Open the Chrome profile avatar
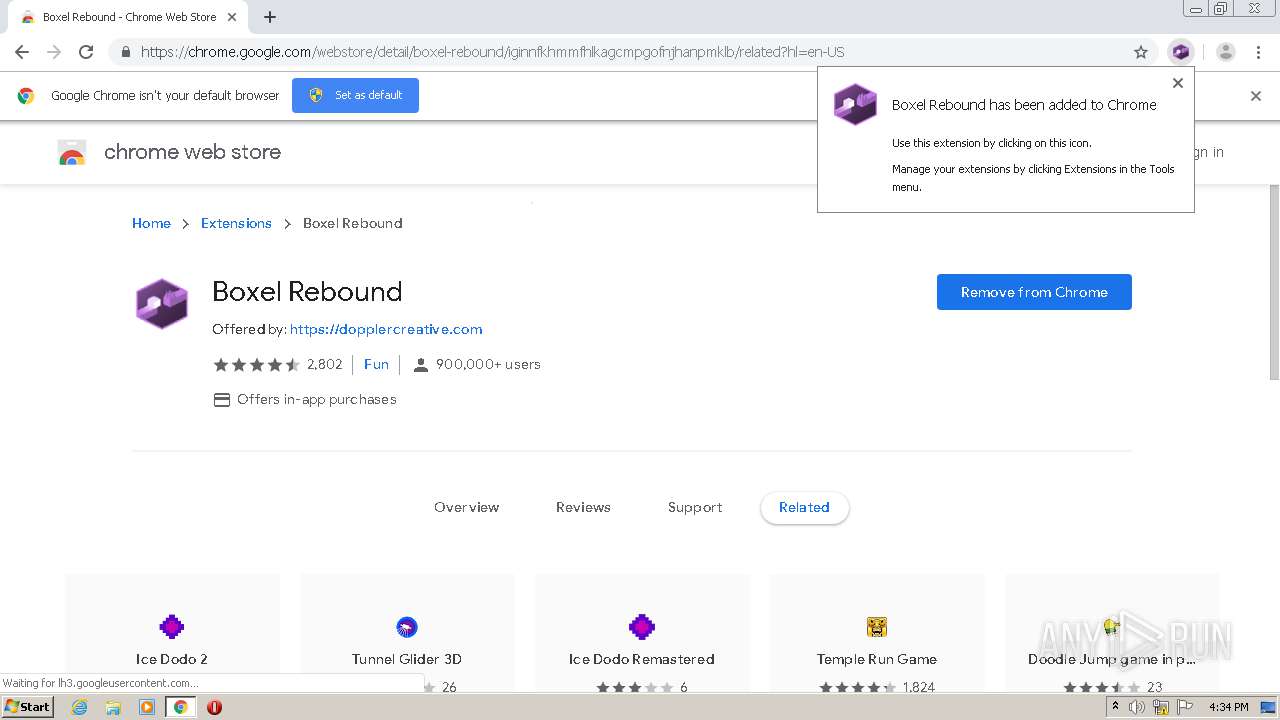 click(1226, 52)
